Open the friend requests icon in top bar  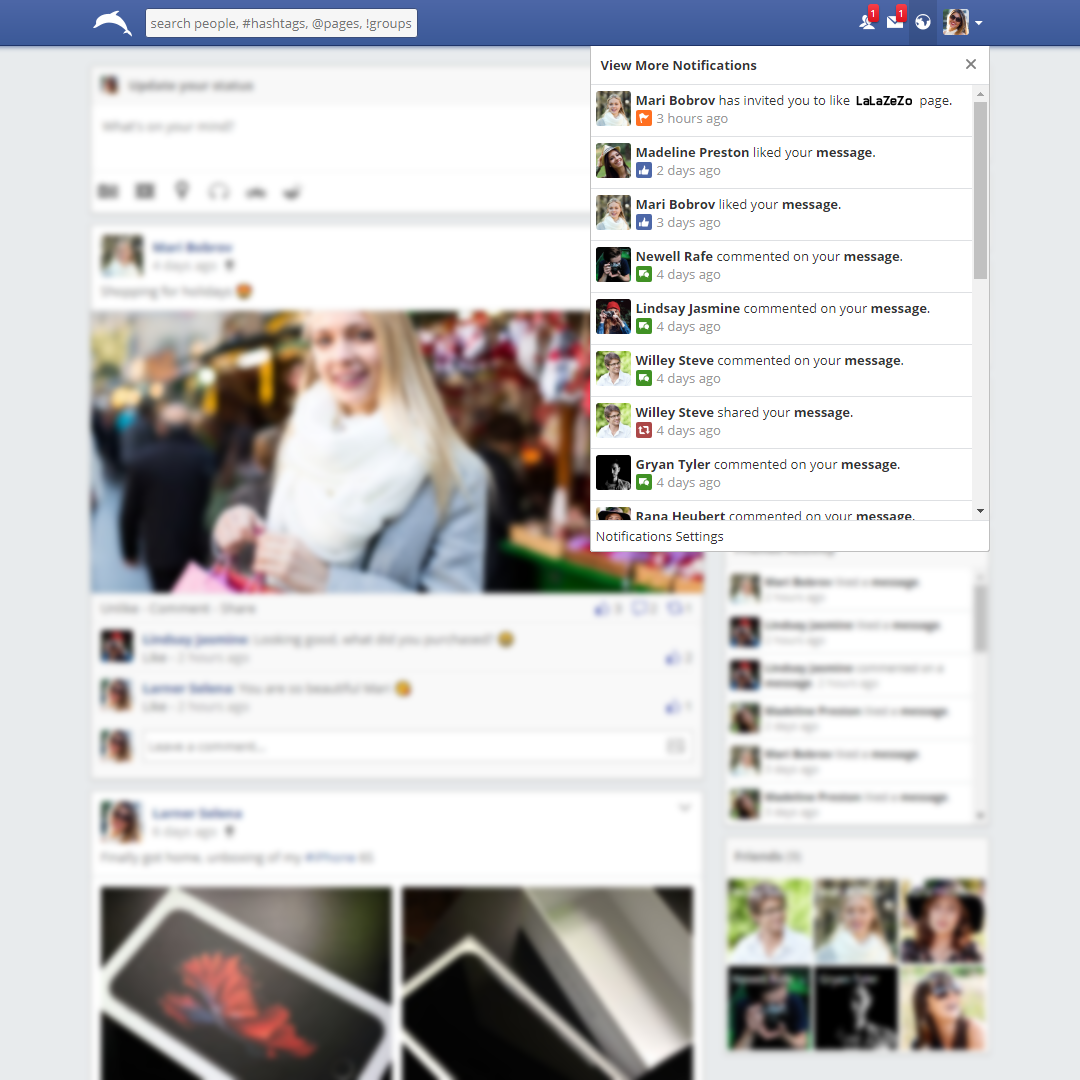coord(866,21)
